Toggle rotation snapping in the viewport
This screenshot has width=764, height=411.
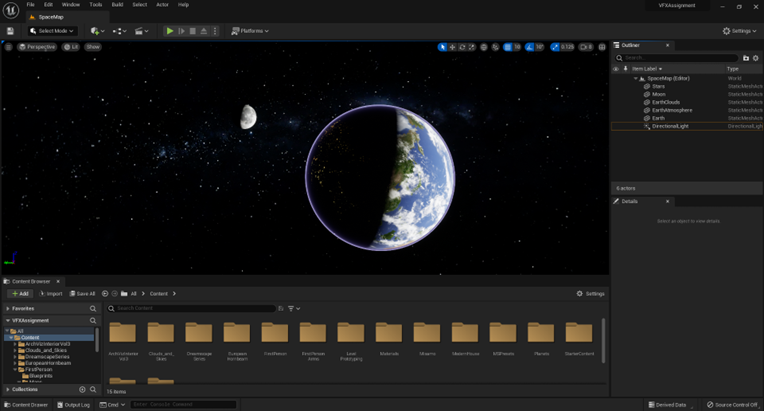[x=531, y=47]
